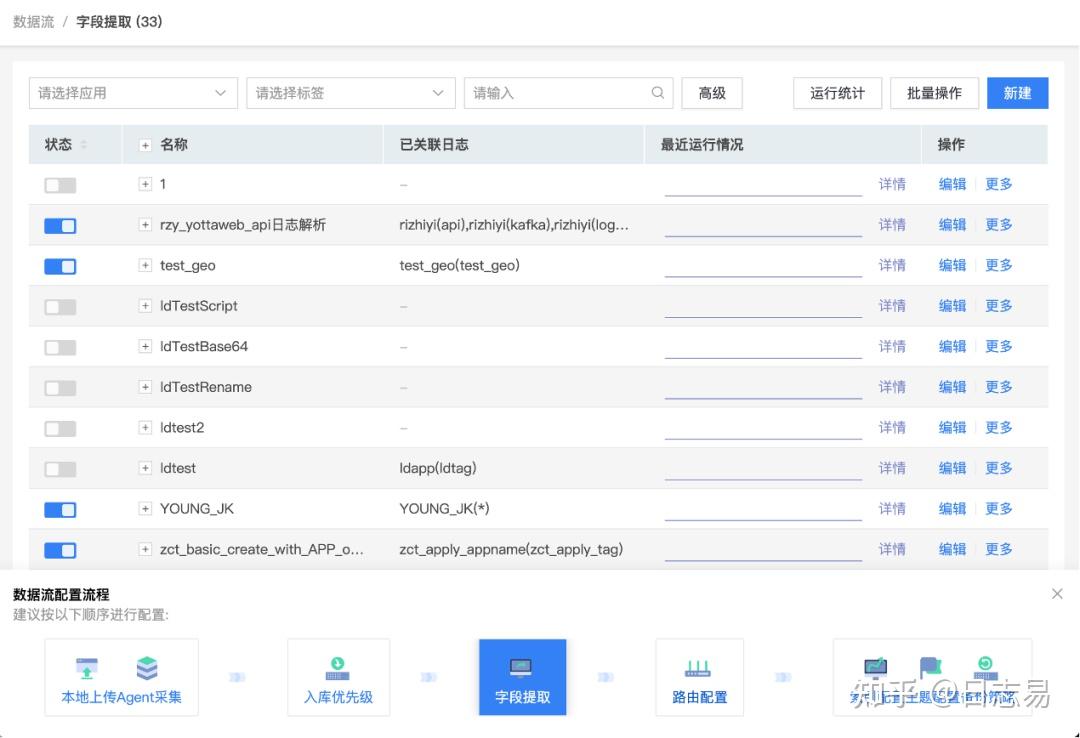Open 详情 for test_geo
The height and width of the screenshot is (738, 1080).
[x=892, y=265]
